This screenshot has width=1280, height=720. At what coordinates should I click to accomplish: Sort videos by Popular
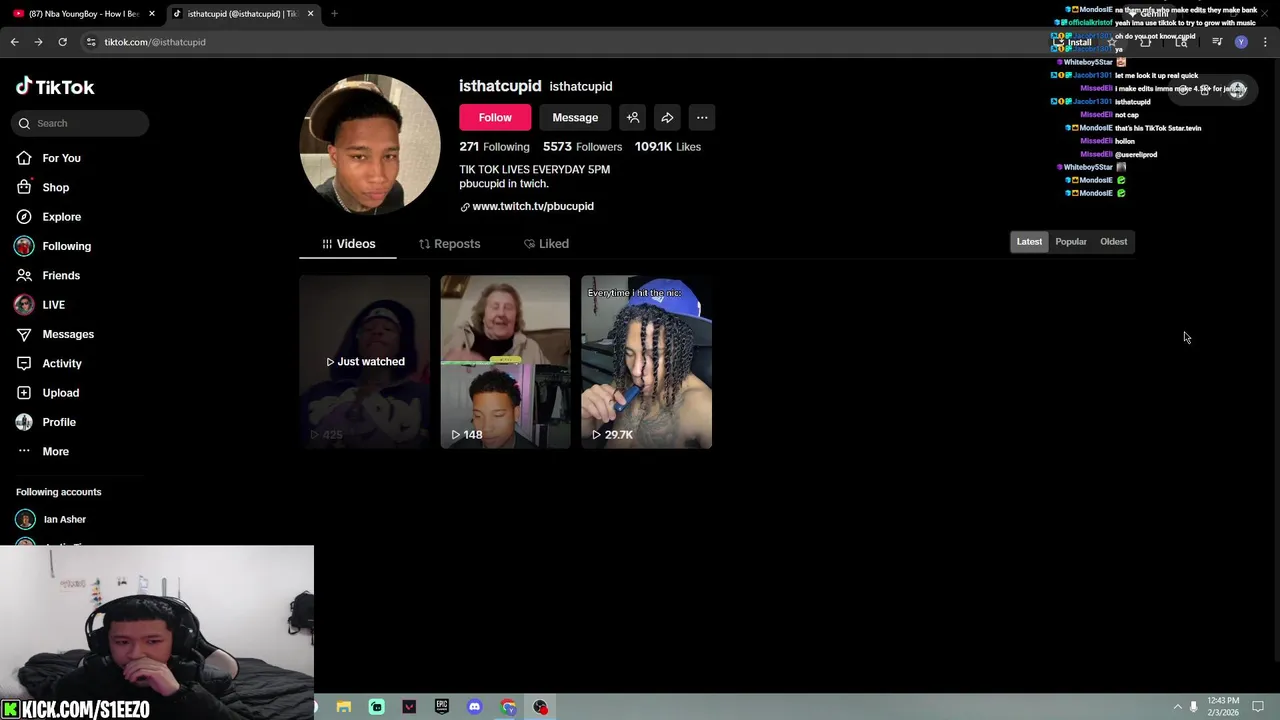pyautogui.click(x=1071, y=241)
